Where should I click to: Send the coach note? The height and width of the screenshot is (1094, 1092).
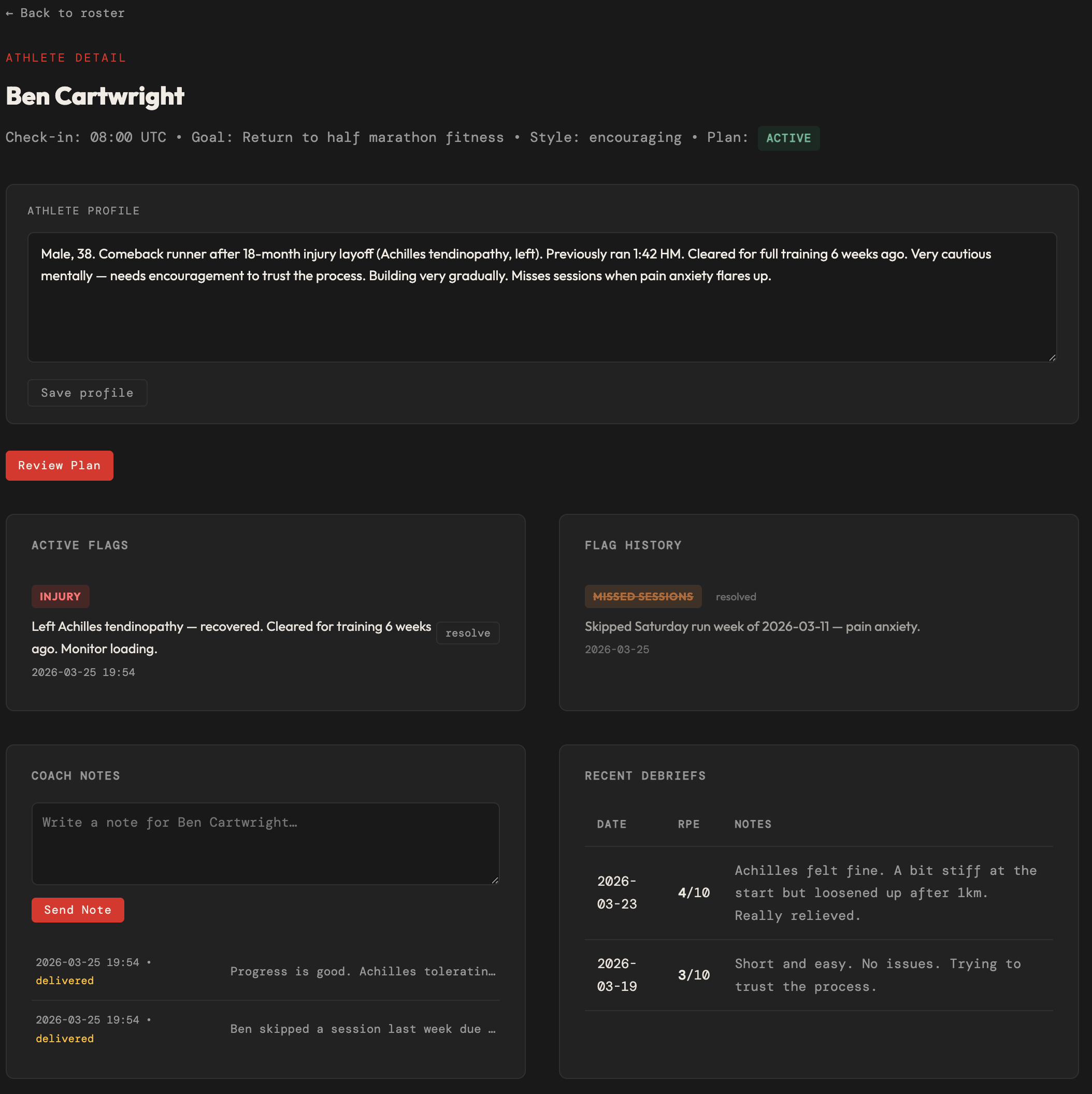pyautogui.click(x=78, y=910)
